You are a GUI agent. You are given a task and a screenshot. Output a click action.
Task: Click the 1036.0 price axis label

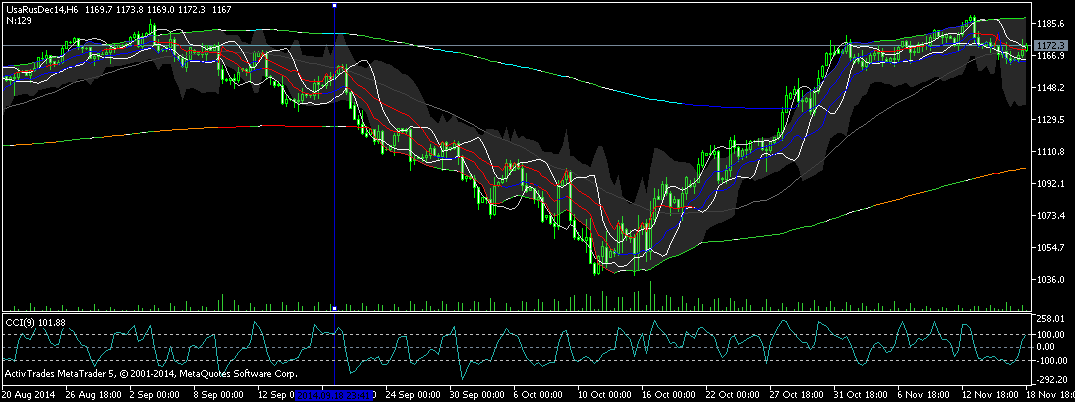(1049, 280)
